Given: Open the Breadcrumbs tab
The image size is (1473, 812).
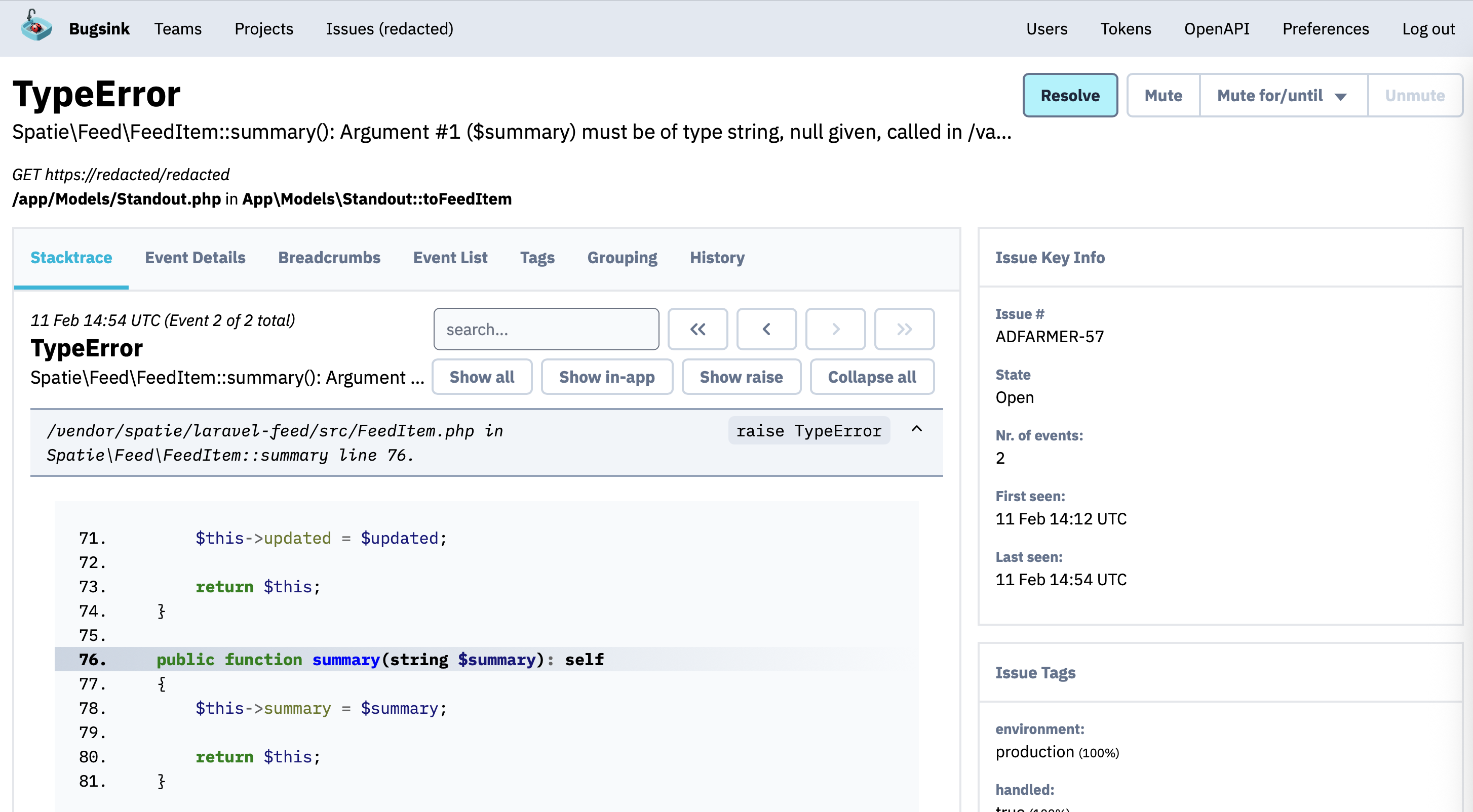Looking at the screenshot, I should (x=329, y=258).
